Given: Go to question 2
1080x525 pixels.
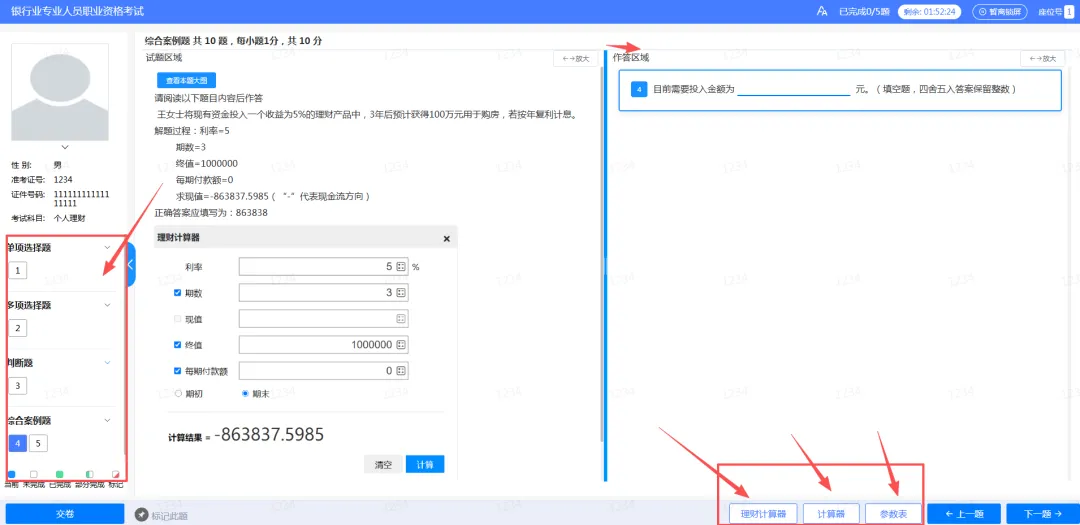Looking at the screenshot, I should pos(18,328).
